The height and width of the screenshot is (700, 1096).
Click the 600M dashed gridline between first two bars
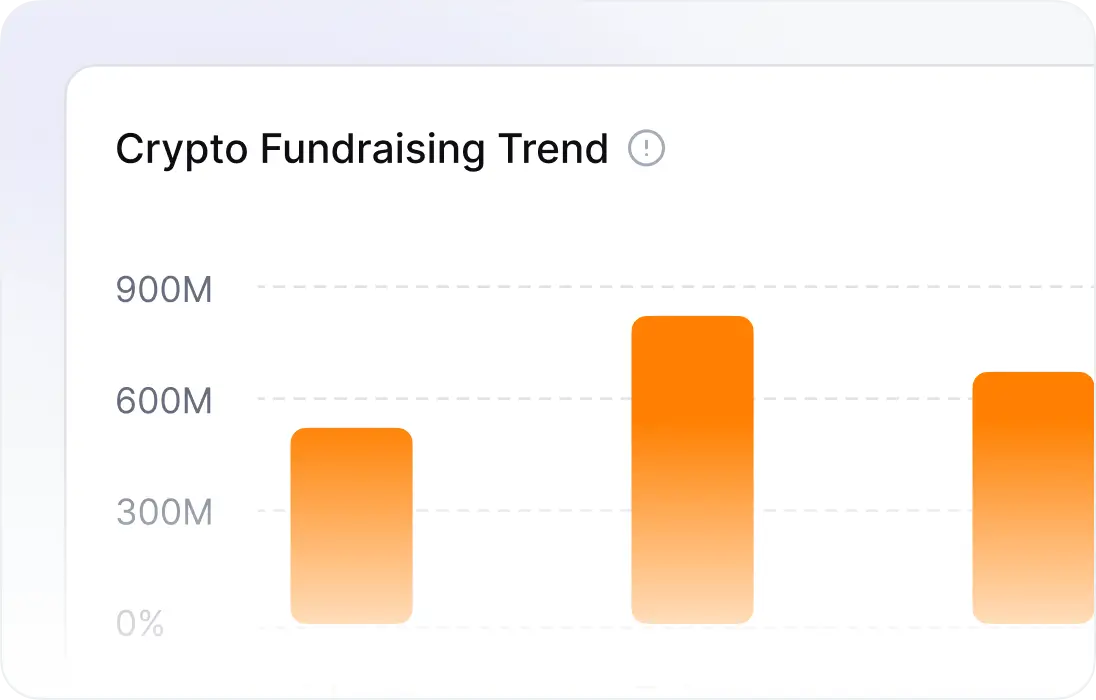click(520, 399)
